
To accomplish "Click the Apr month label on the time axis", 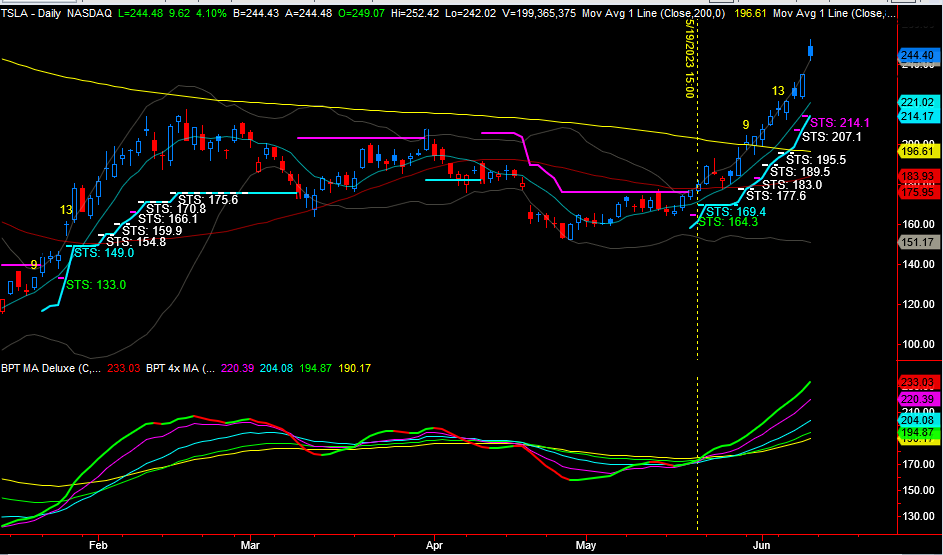I will (434, 544).
